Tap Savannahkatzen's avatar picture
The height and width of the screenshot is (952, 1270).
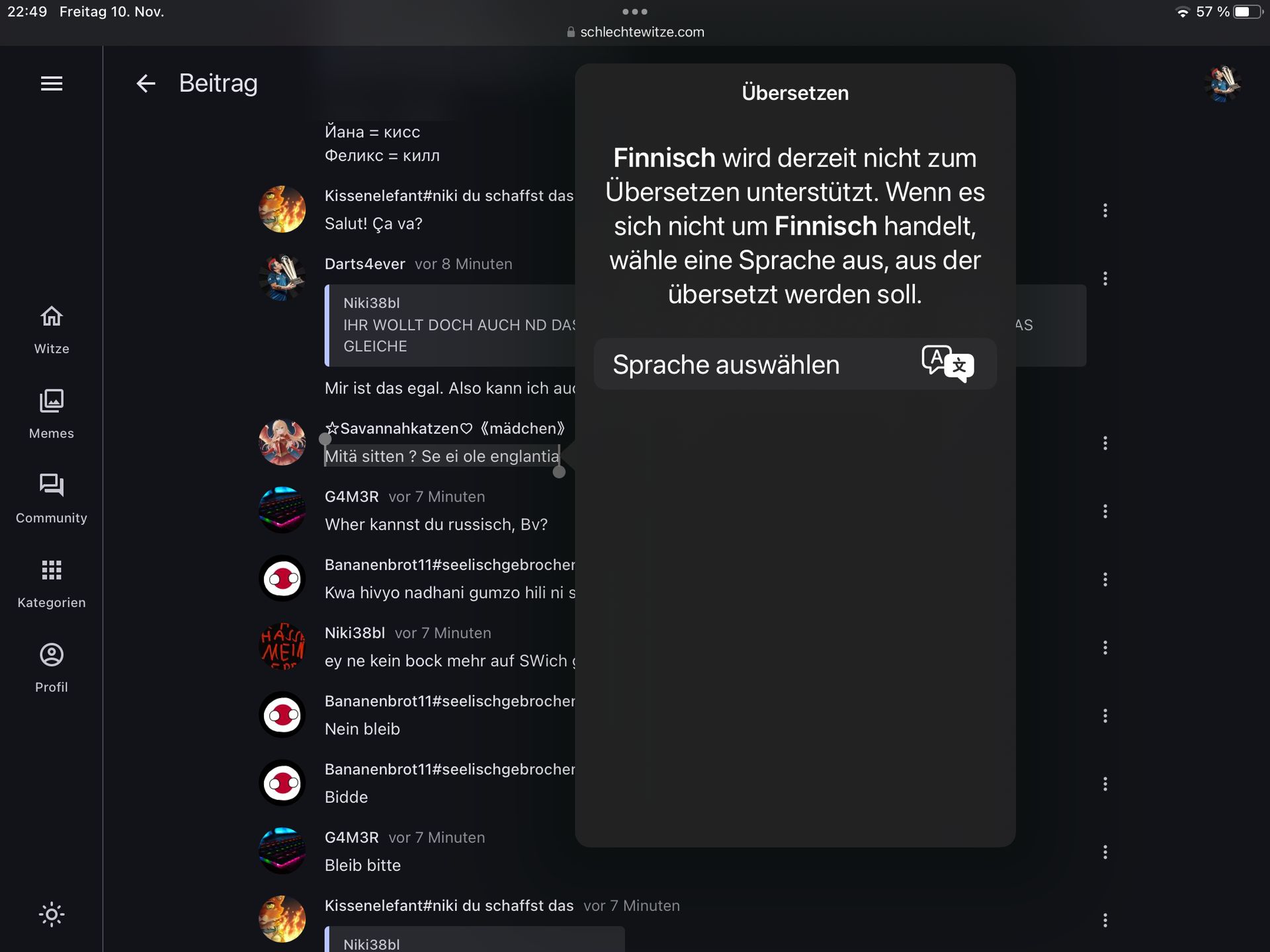point(282,442)
